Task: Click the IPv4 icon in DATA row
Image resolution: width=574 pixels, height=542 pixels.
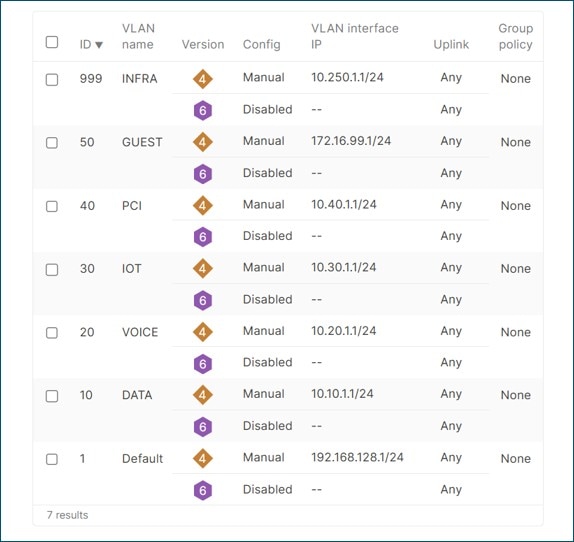Action: (203, 395)
